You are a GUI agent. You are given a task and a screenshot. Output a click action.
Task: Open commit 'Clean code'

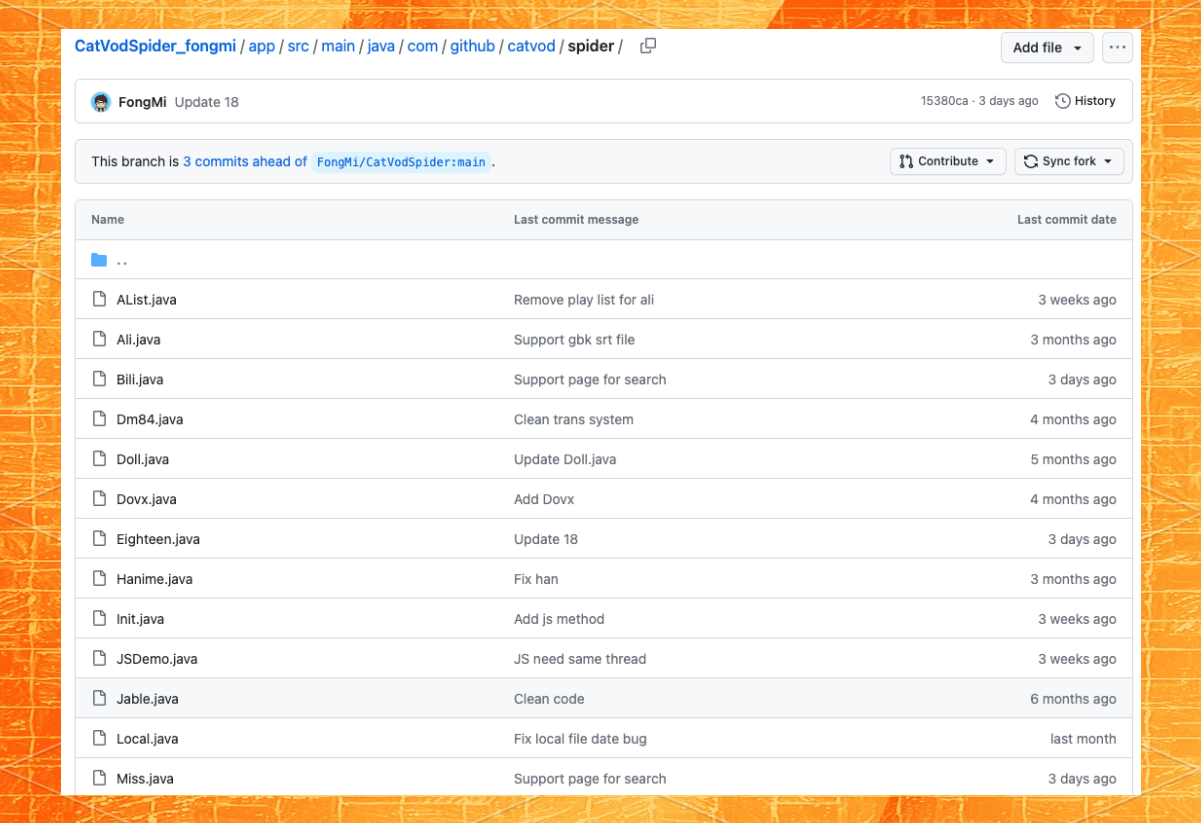pyautogui.click(x=549, y=699)
